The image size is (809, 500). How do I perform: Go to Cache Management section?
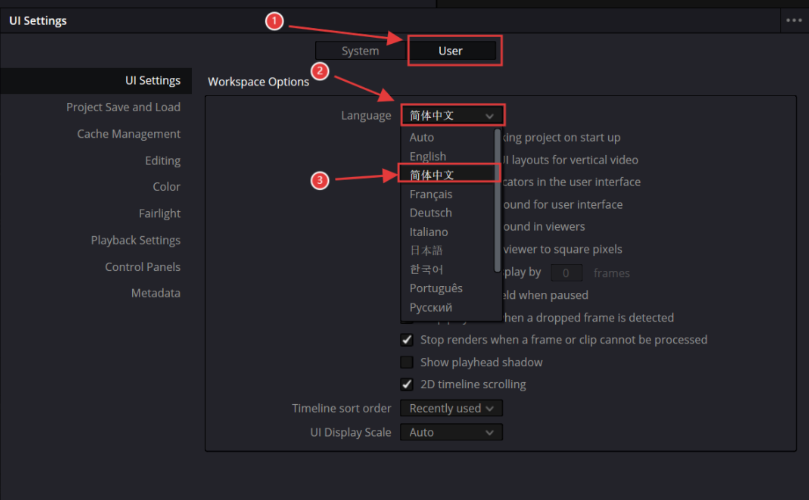128,134
